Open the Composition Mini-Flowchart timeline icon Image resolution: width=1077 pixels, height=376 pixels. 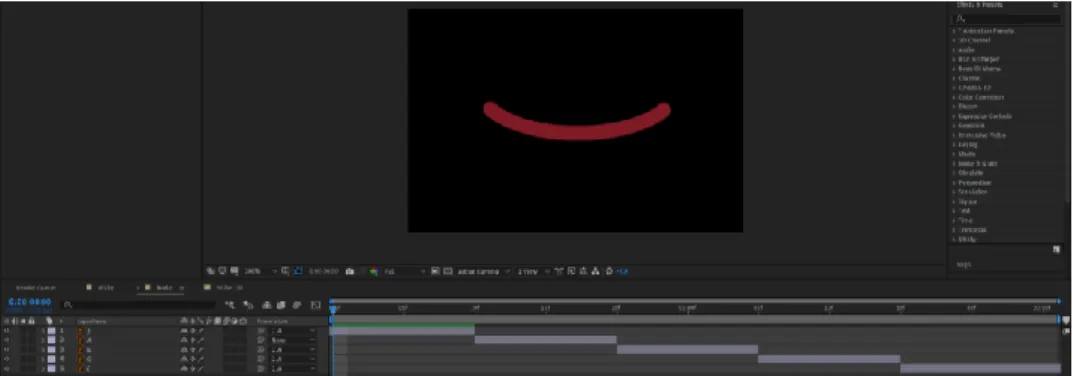click(x=230, y=305)
